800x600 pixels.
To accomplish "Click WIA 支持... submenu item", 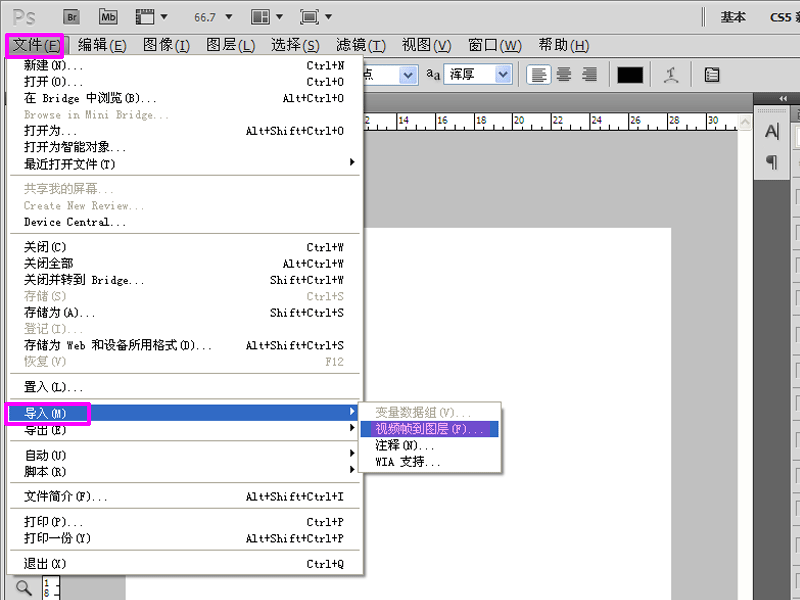I will coord(429,461).
